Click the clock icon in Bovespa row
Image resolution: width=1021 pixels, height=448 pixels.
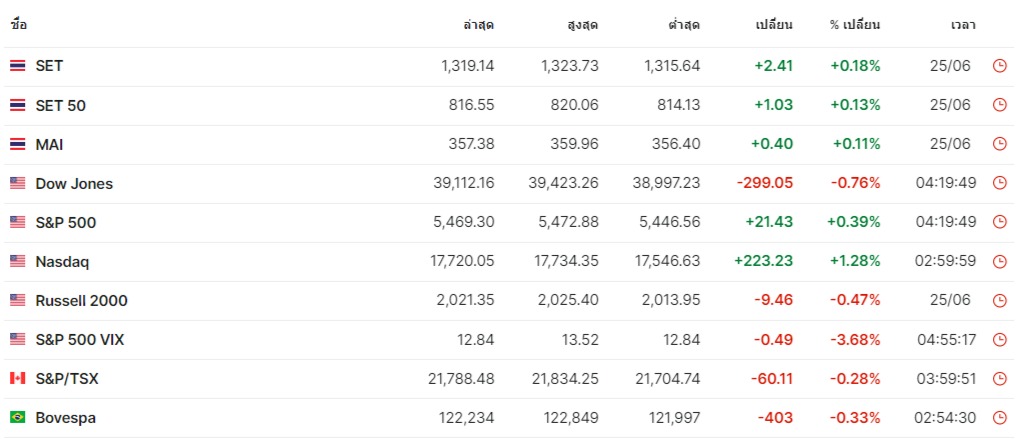point(999,418)
